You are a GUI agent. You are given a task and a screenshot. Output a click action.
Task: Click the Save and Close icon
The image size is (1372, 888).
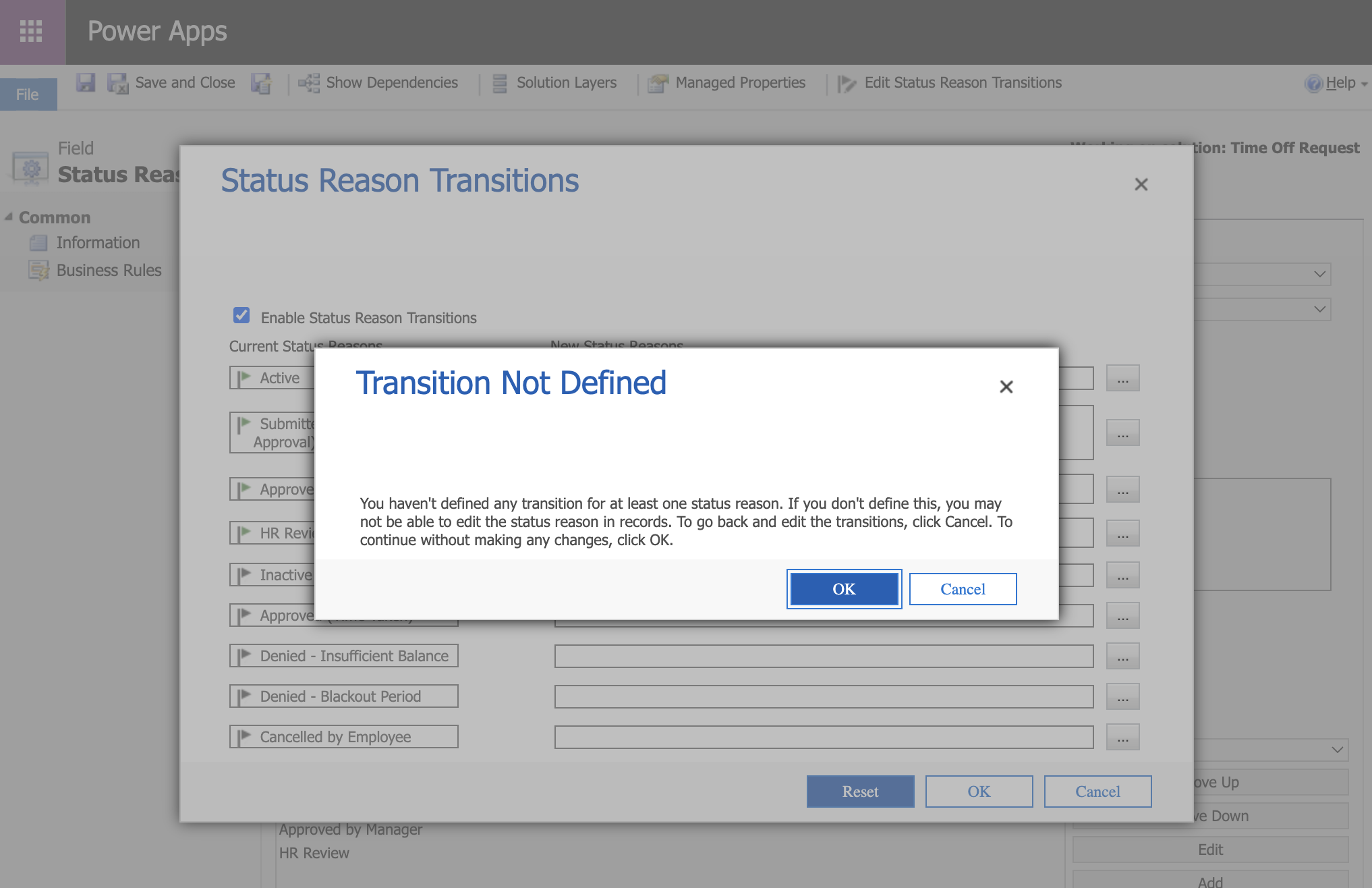(x=118, y=83)
